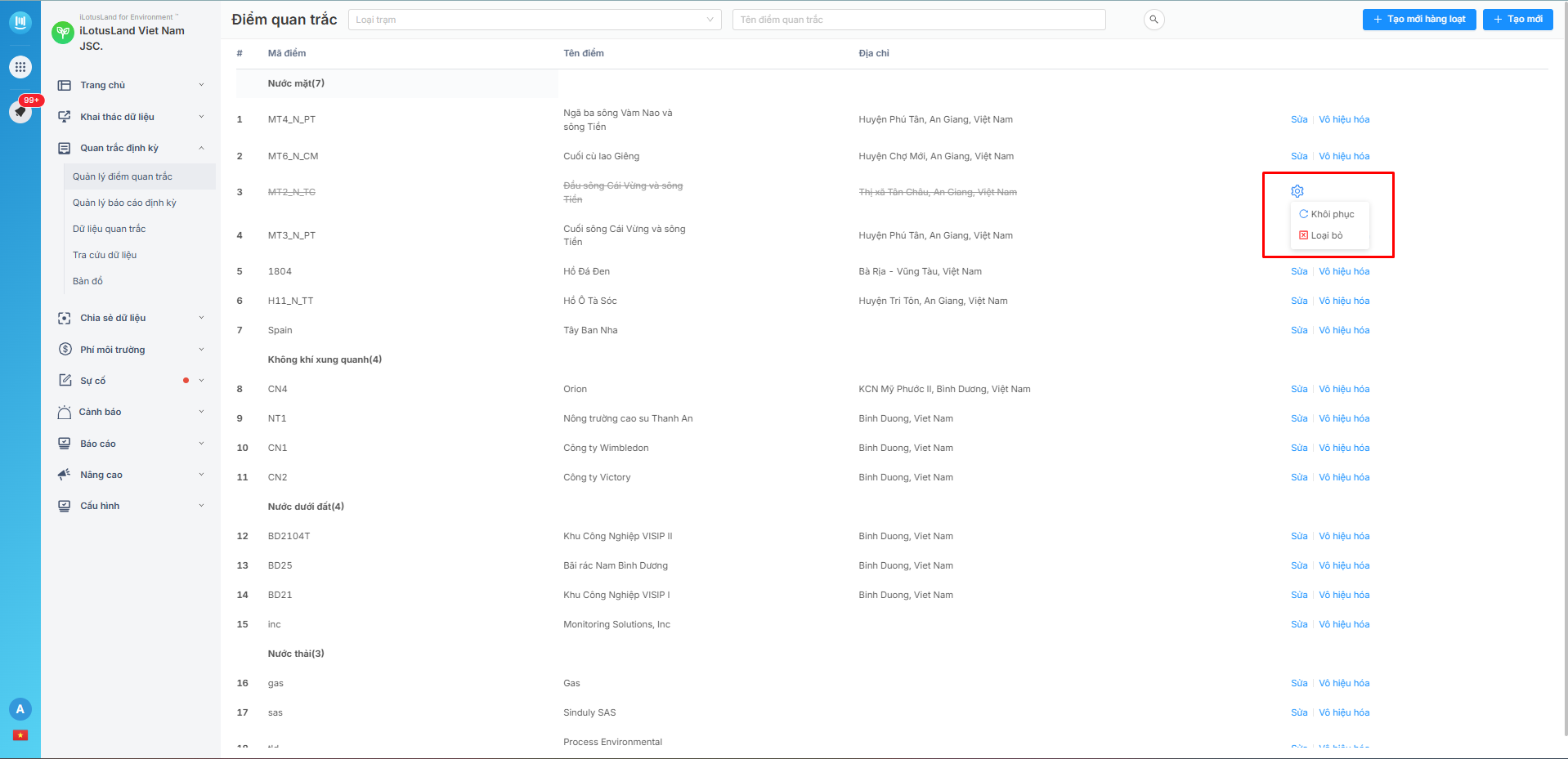
Task: Click the iLotusLand app logo icon
Action: point(20,21)
